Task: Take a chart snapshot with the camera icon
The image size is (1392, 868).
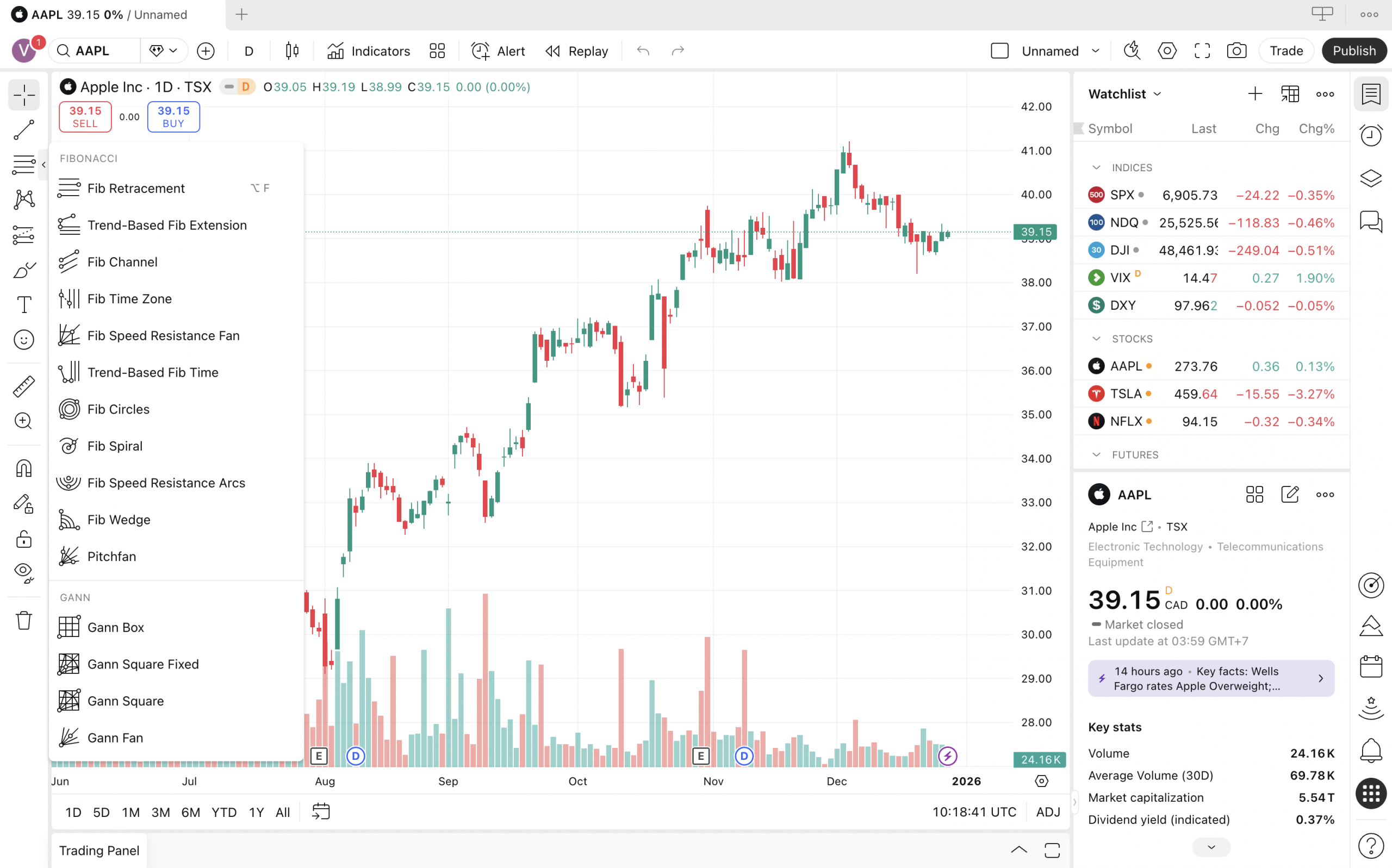Action: pos(1237,51)
